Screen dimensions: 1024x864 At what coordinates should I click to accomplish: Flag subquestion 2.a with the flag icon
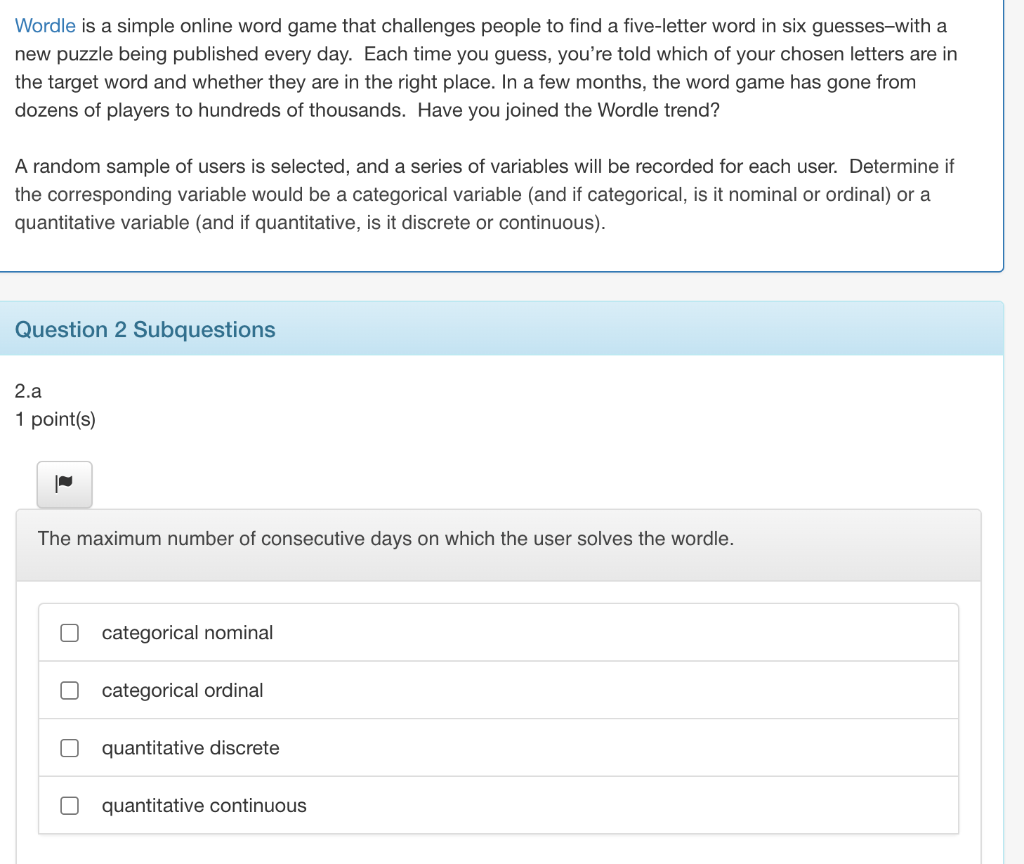[64, 485]
